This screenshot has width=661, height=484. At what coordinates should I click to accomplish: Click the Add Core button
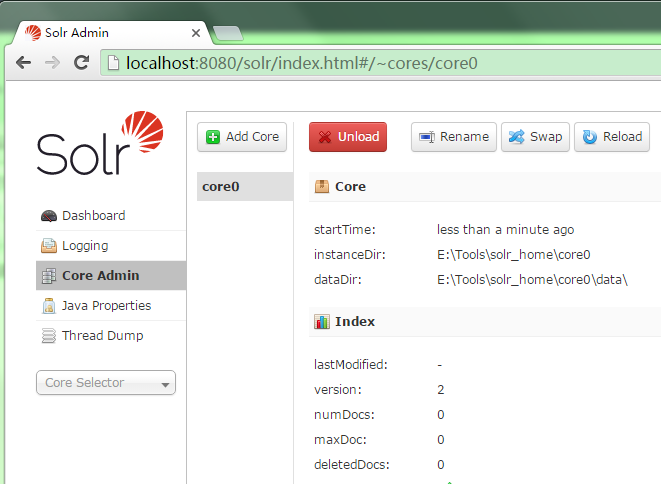click(x=242, y=137)
